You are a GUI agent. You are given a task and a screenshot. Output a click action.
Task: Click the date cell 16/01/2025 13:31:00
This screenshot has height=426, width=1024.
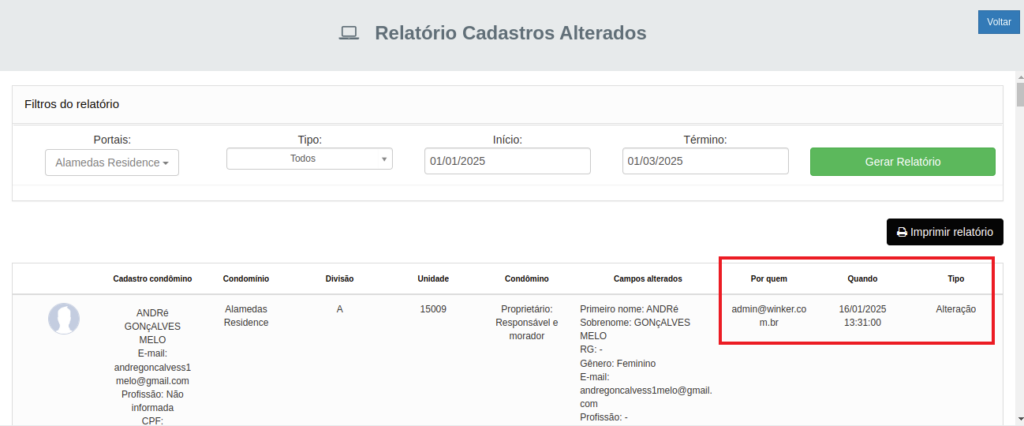862,316
